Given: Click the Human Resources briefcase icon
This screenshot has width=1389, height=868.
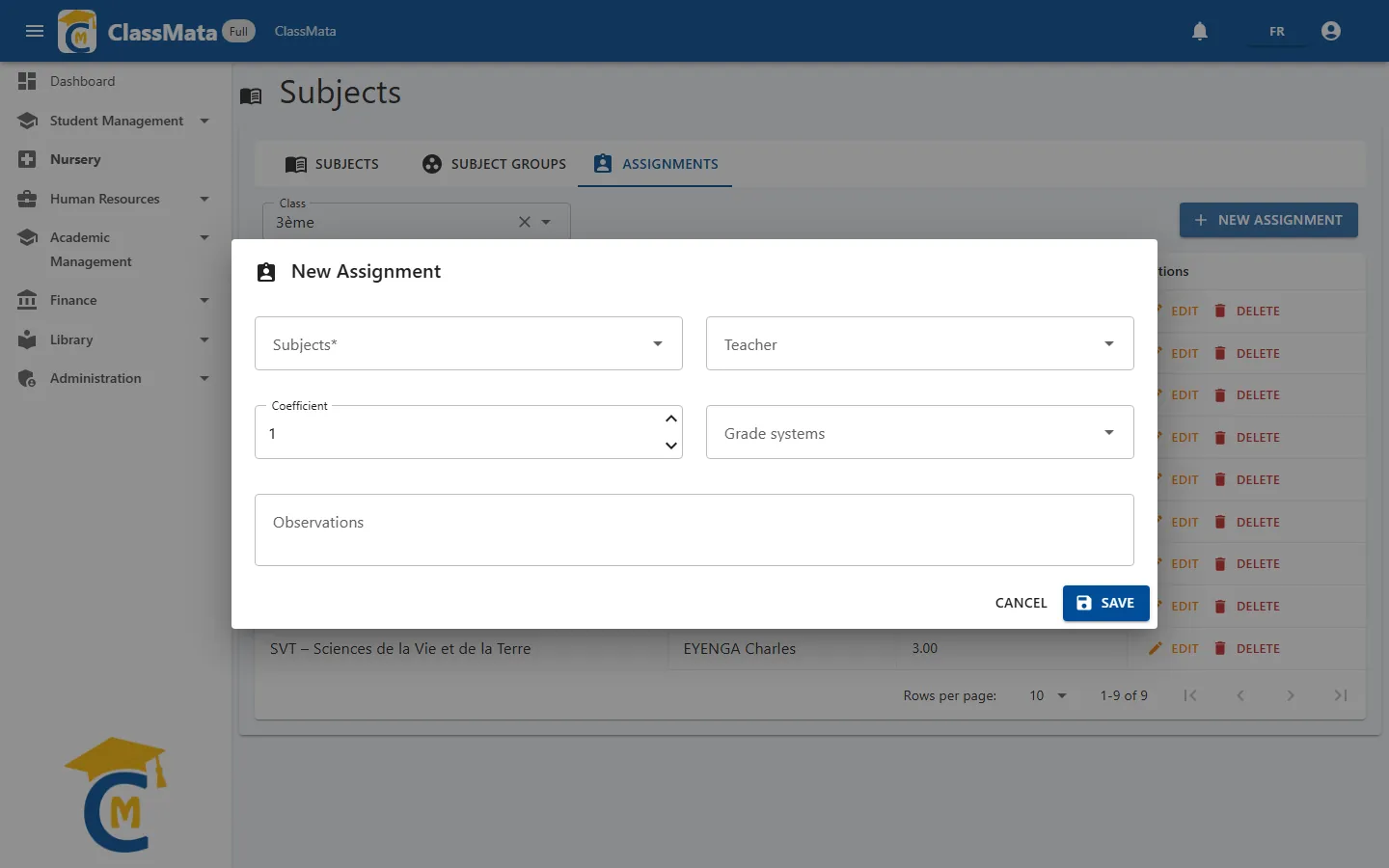Looking at the screenshot, I should (x=27, y=199).
